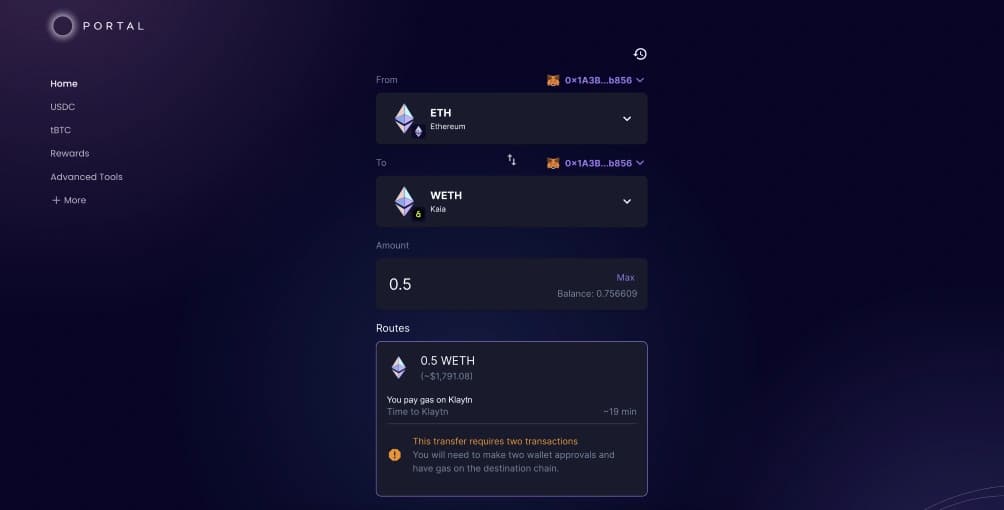
Task: Open the transaction history clock icon
Action: pyautogui.click(x=640, y=54)
